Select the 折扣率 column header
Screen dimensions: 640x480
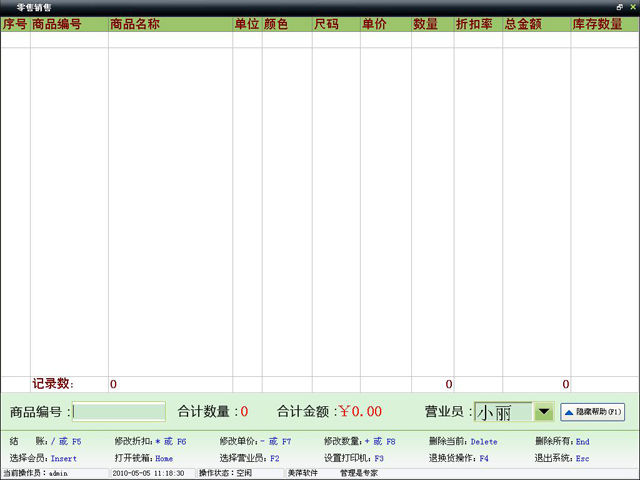point(477,23)
